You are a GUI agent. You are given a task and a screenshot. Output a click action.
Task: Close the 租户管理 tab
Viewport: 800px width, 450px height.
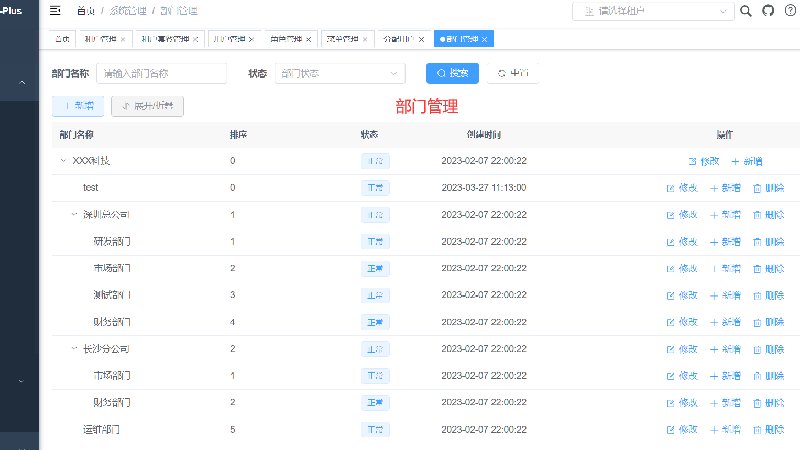coord(123,39)
